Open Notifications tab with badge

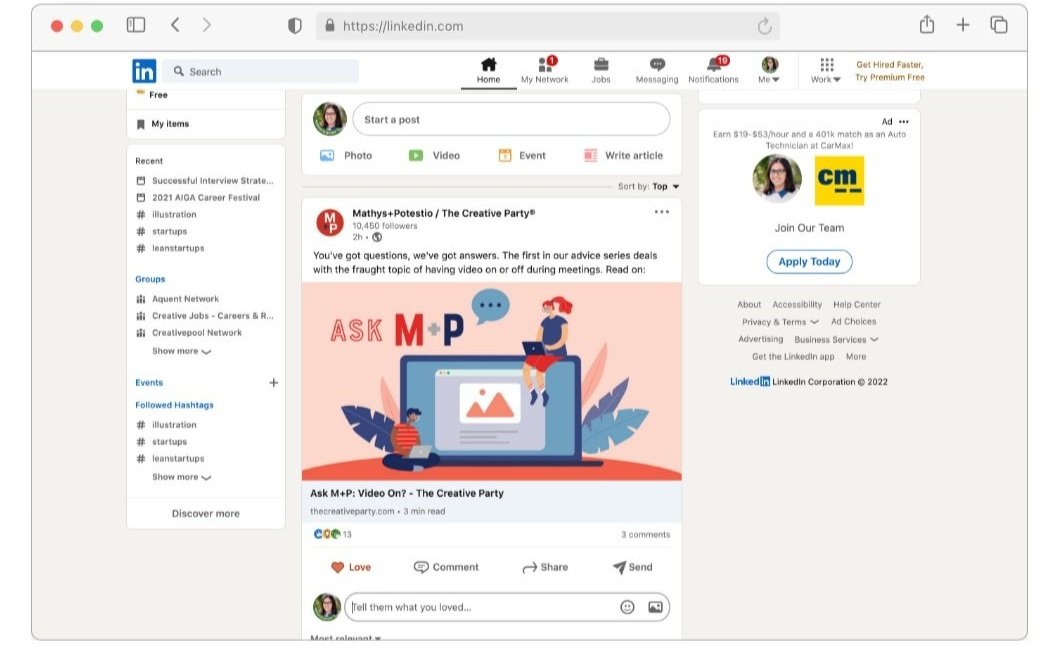(713, 71)
